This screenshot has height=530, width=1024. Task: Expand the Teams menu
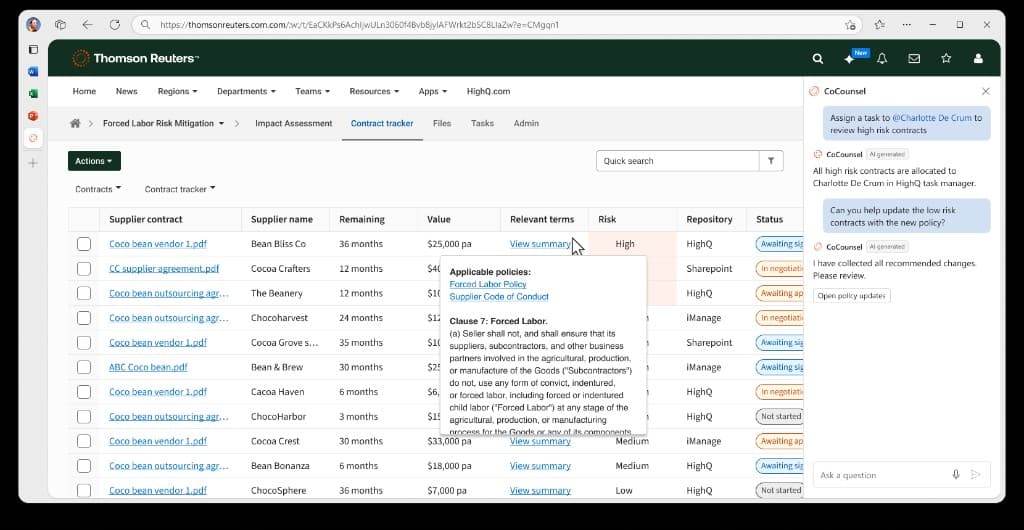[312, 91]
